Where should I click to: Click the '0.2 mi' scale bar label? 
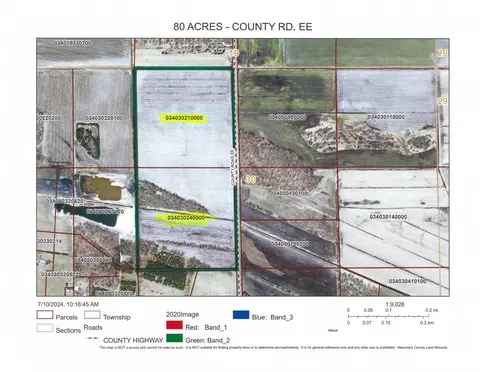(x=431, y=310)
